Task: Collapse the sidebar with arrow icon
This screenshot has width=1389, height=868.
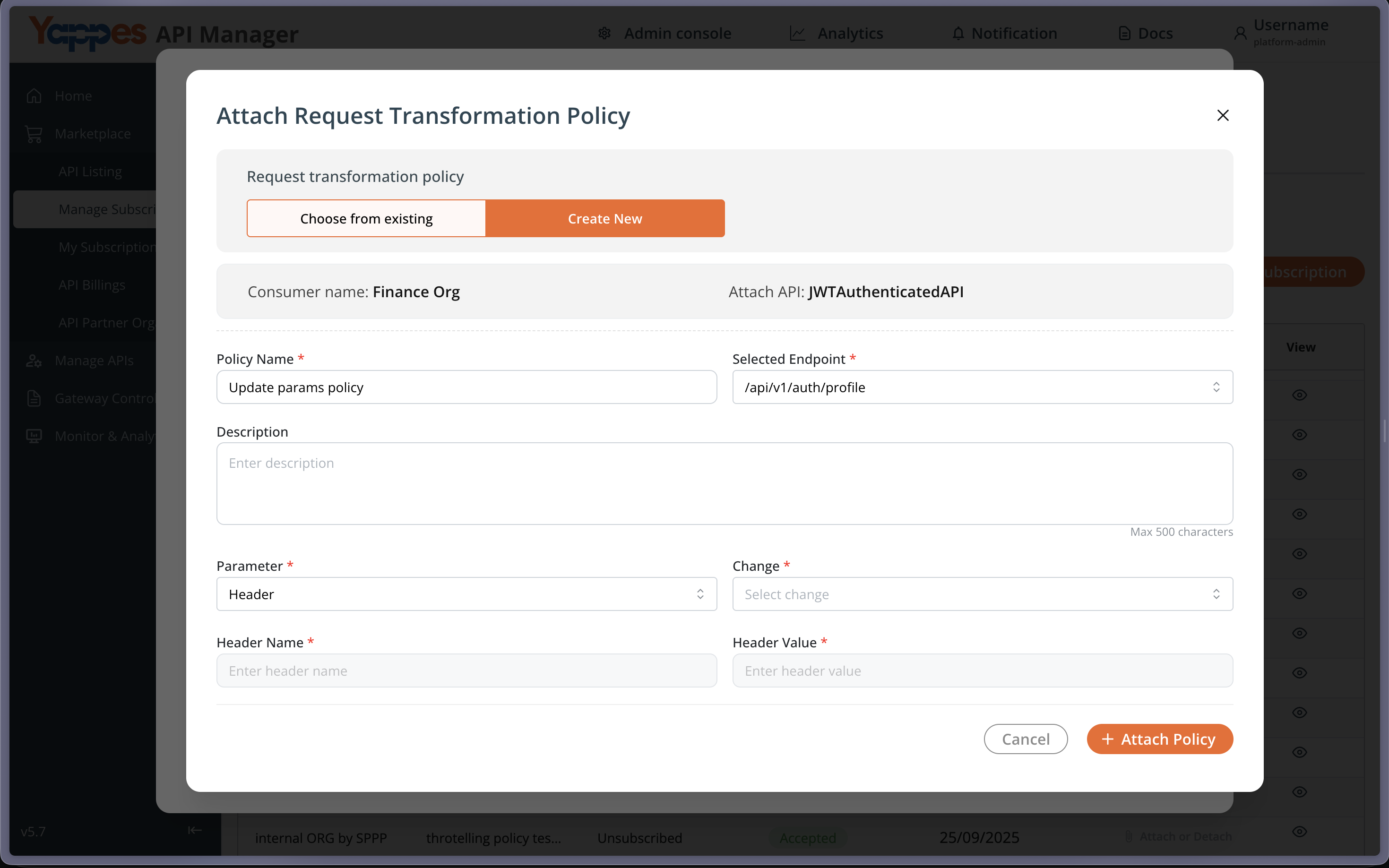Action: tap(195, 830)
